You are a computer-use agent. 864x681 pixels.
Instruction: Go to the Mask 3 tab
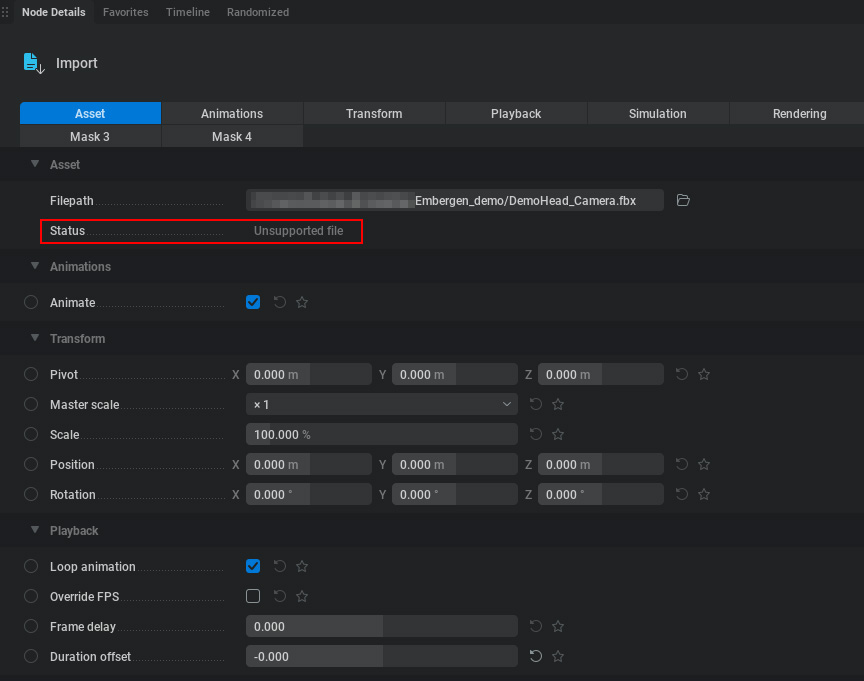coord(90,137)
